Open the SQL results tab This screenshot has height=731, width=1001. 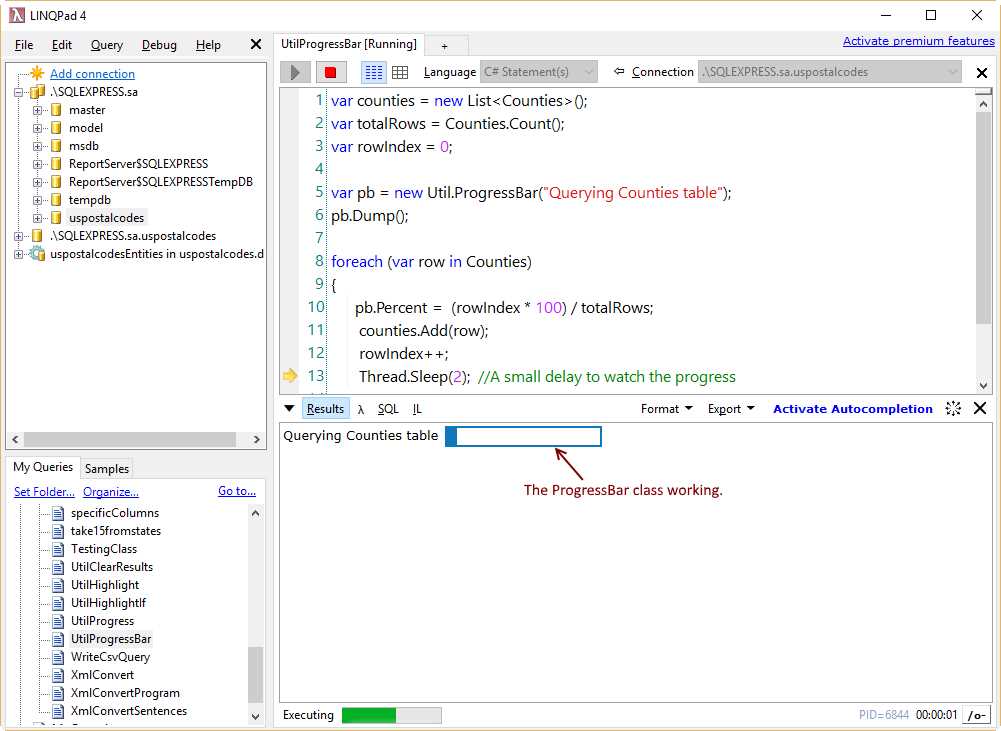click(388, 409)
